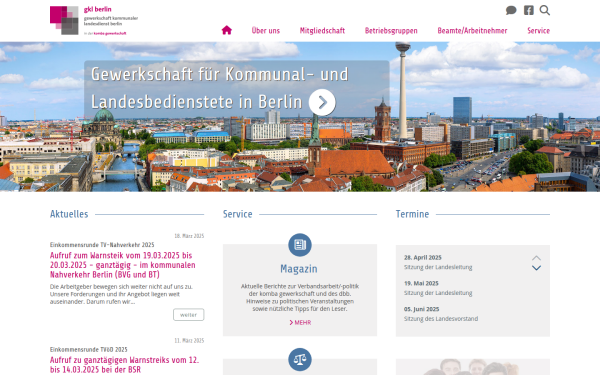Click 'Sitzung des Landesvorstand' entry
Screen dimensions: 600x375
pos(441,319)
